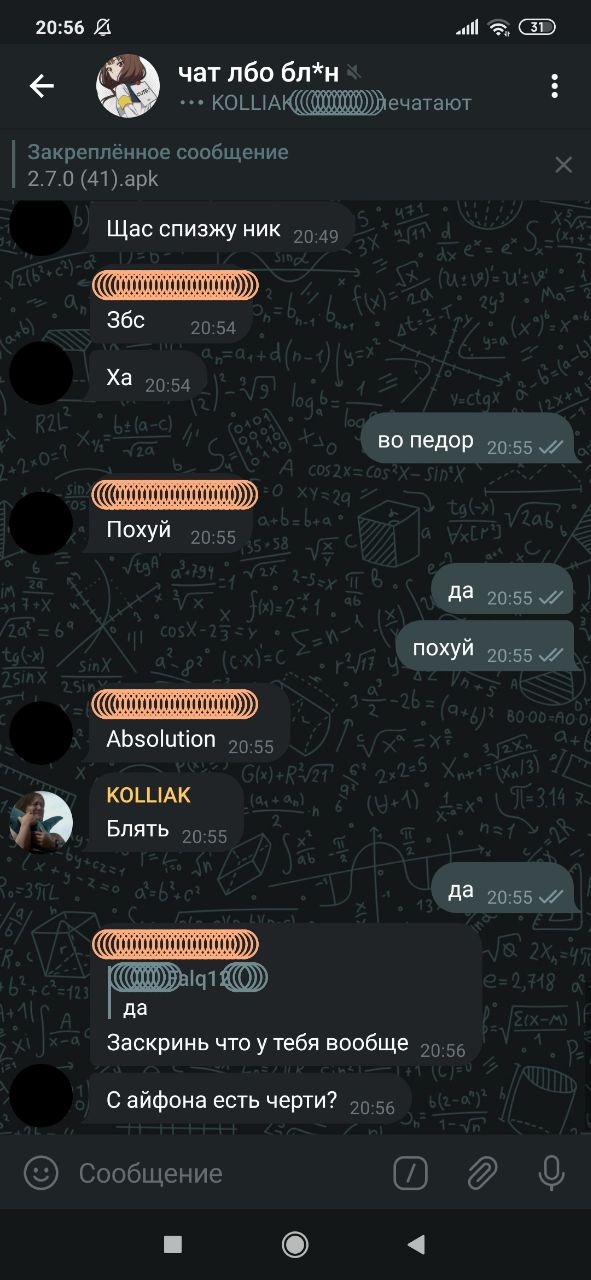The width and height of the screenshot is (591, 1280).
Task: Open KOLLIAK's profile avatar photo
Action: (41, 822)
